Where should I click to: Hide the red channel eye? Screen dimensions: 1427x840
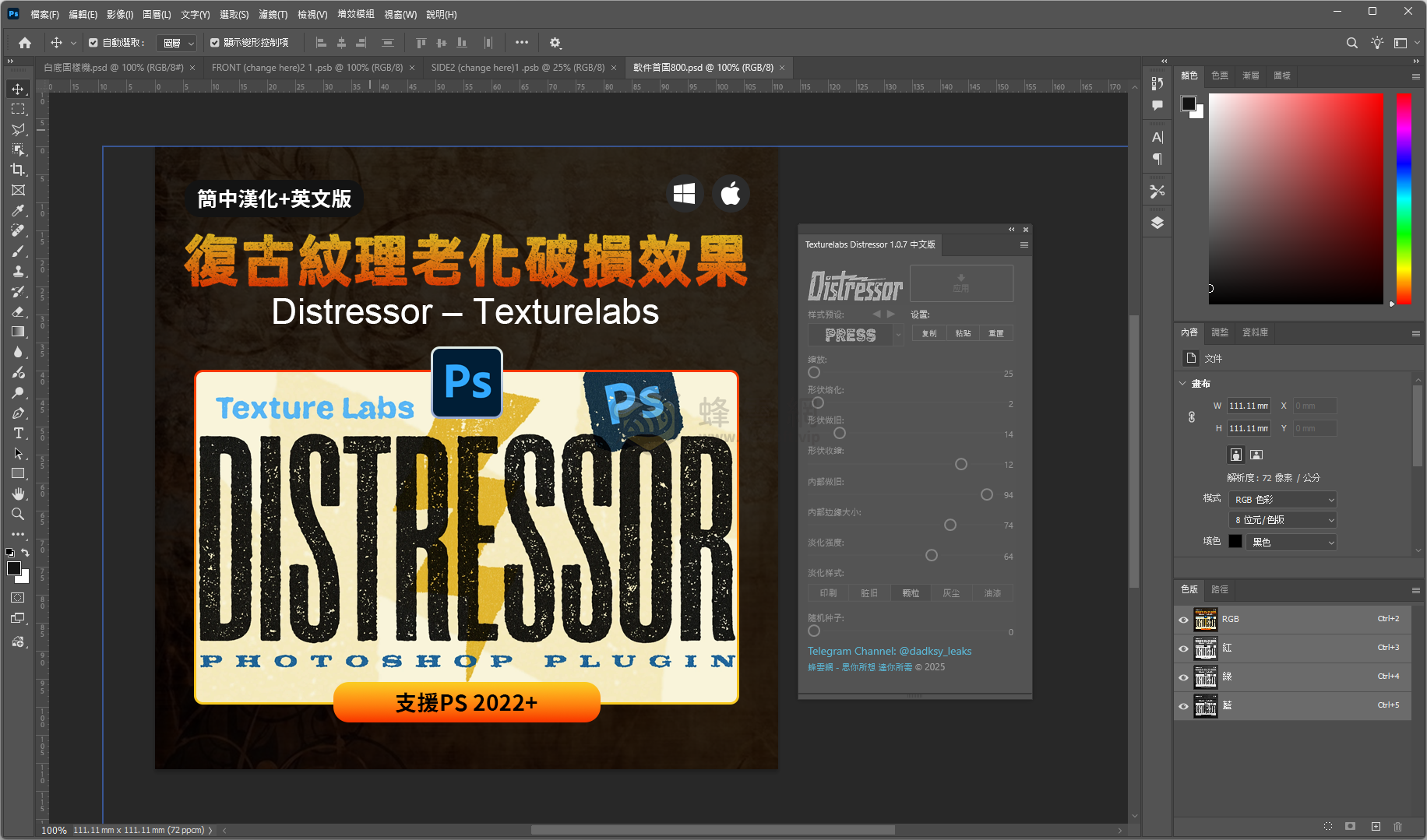(1183, 648)
